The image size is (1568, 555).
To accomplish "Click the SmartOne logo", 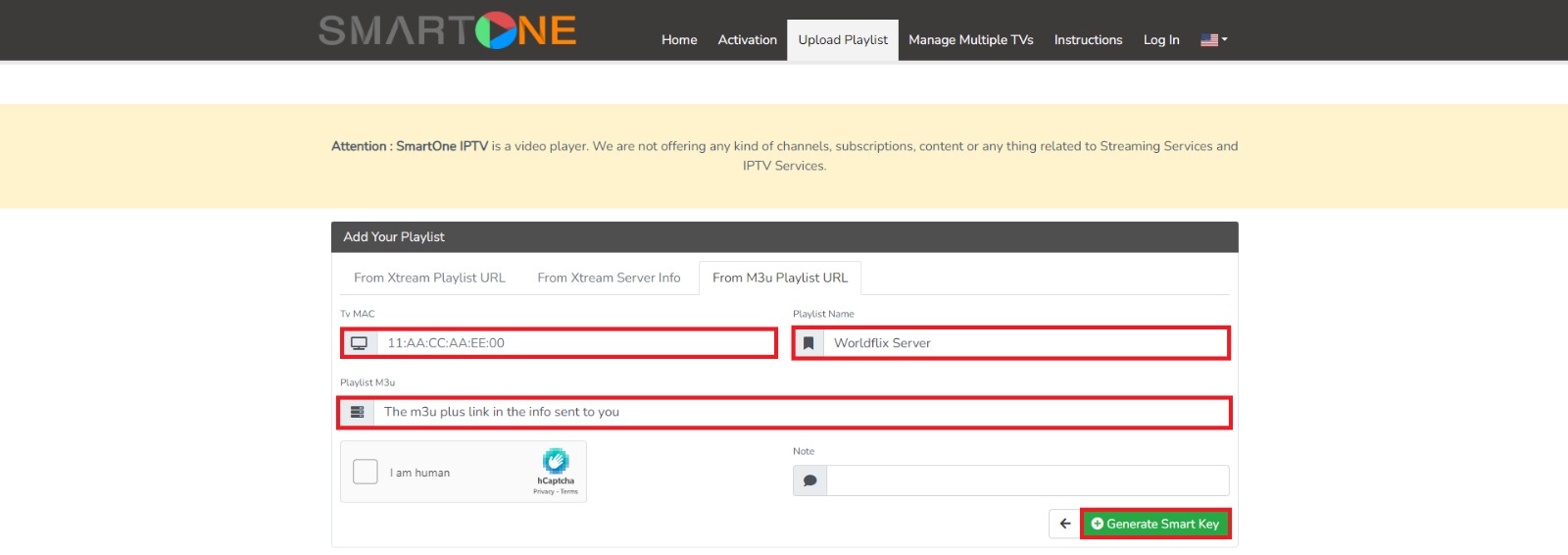I will pos(448,30).
